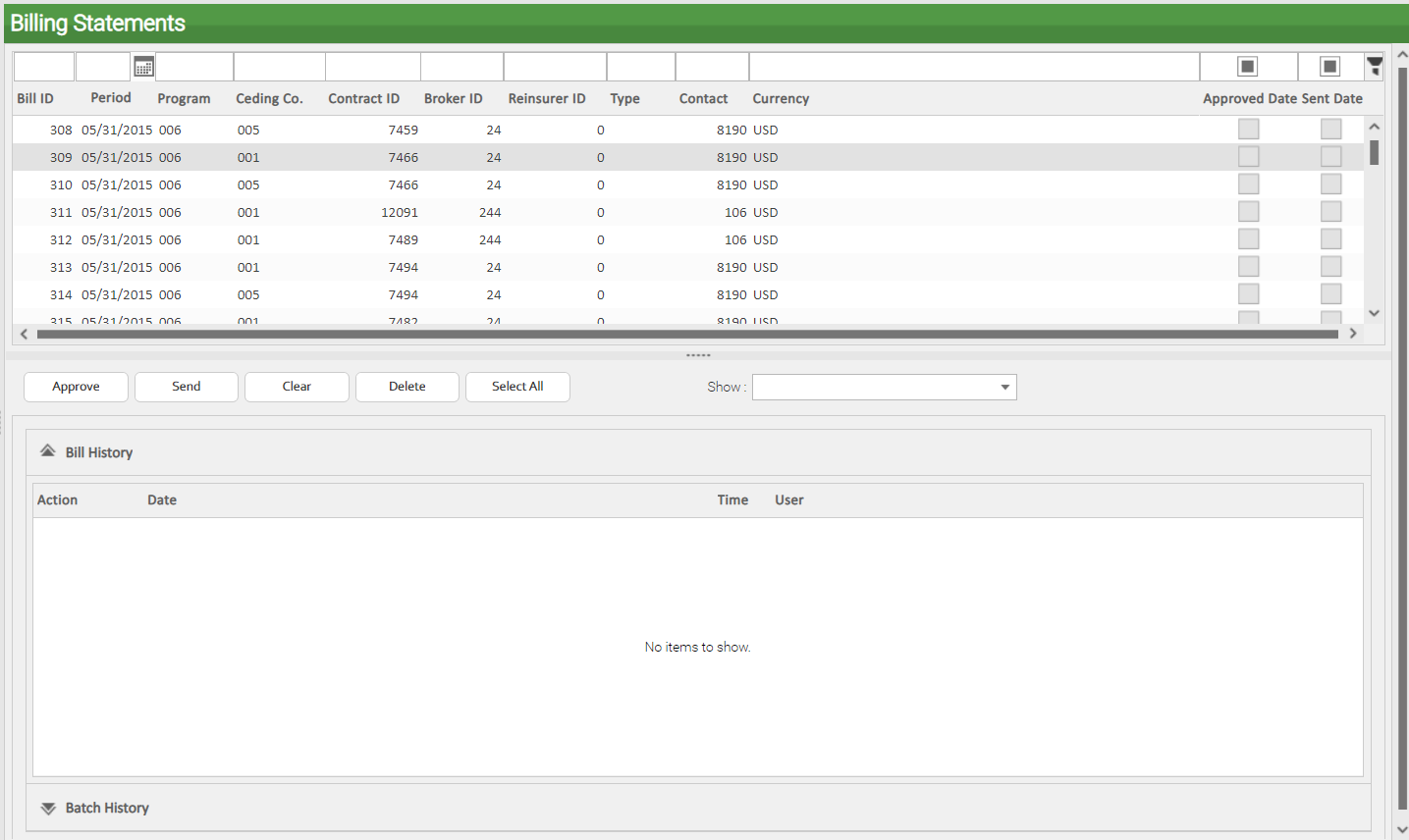Click the Clear button
The width and height of the screenshot is (1409, 840).
[x=297, y=387]
